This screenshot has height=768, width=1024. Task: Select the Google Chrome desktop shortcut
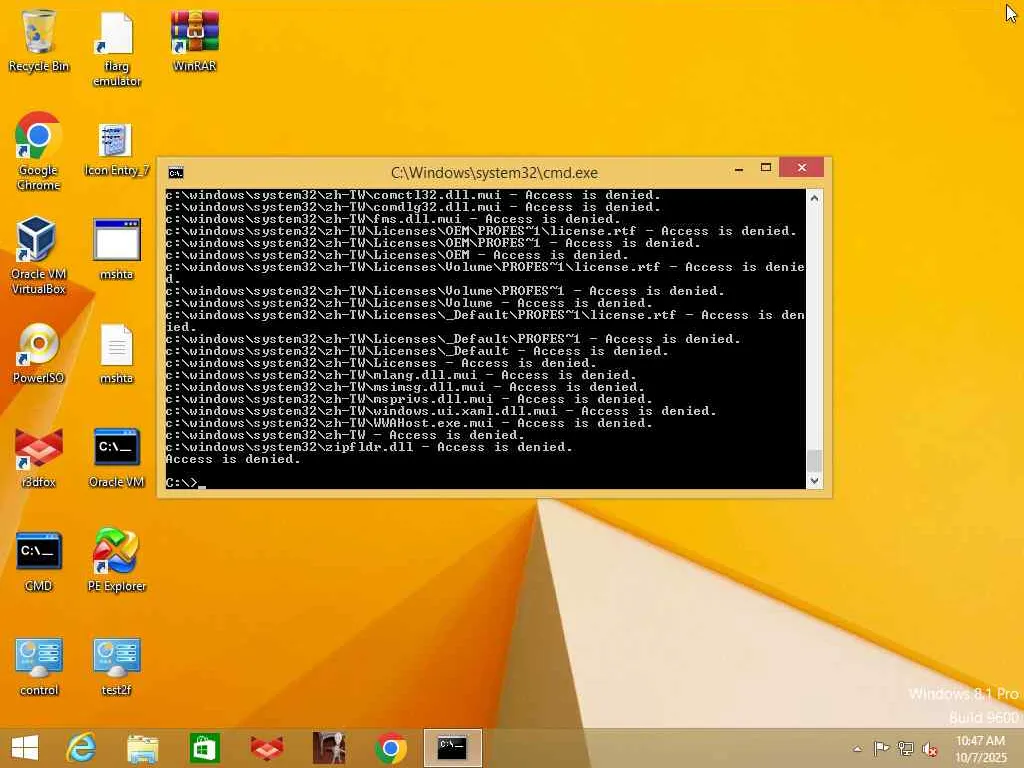[x=39, y=152]
